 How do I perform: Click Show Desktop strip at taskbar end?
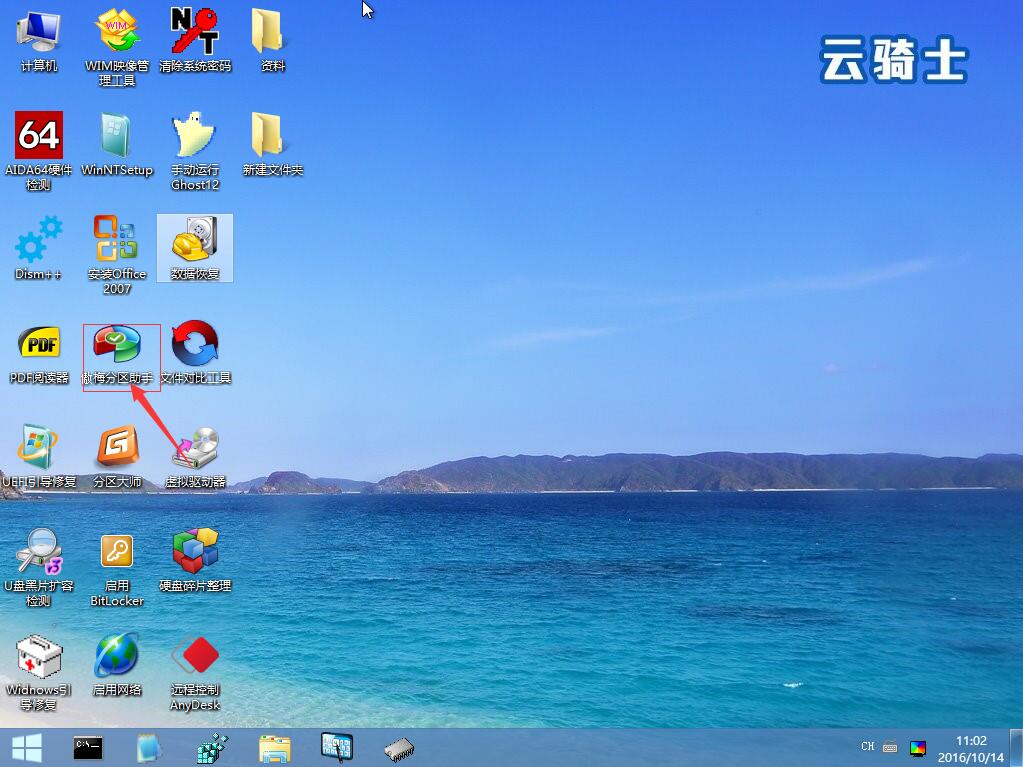click(x=1016, y=748)
